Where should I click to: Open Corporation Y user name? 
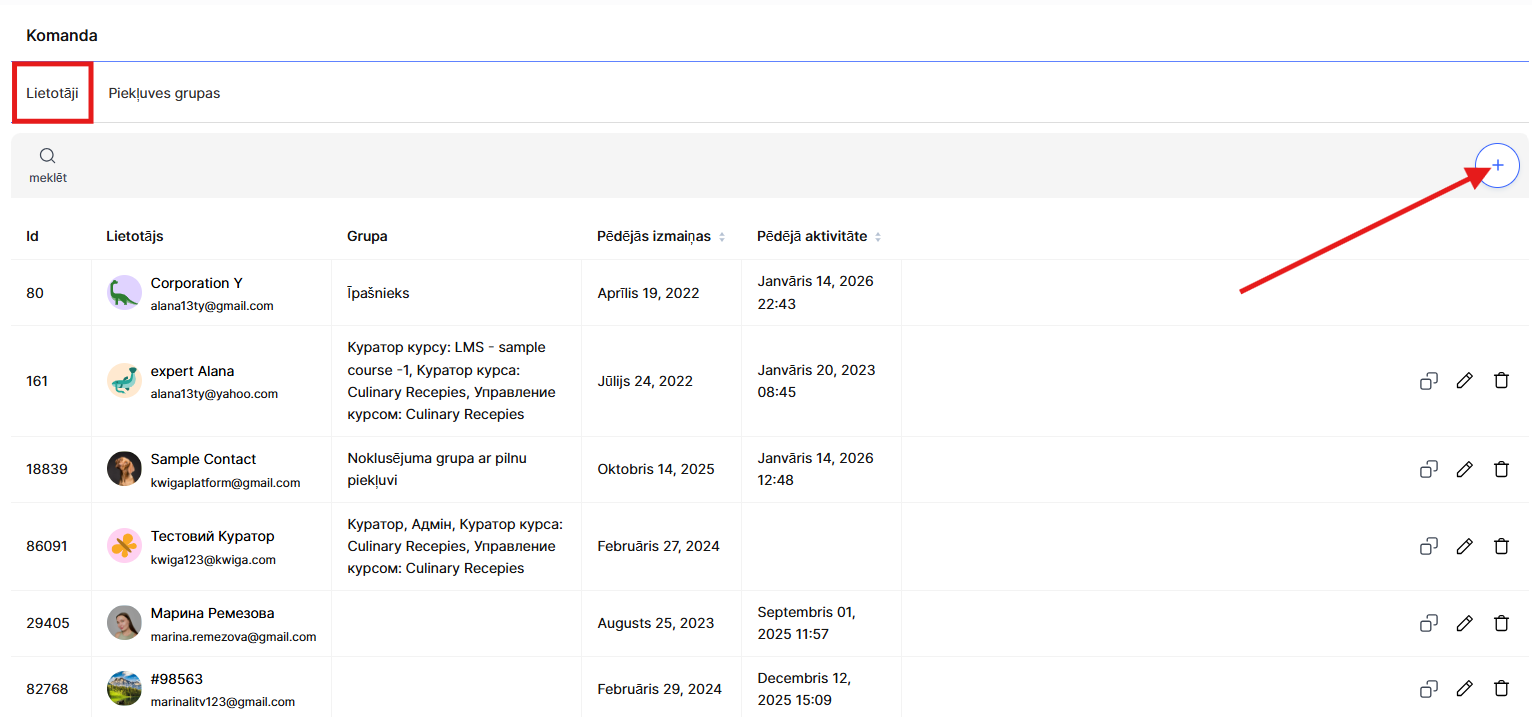point(196,283)
